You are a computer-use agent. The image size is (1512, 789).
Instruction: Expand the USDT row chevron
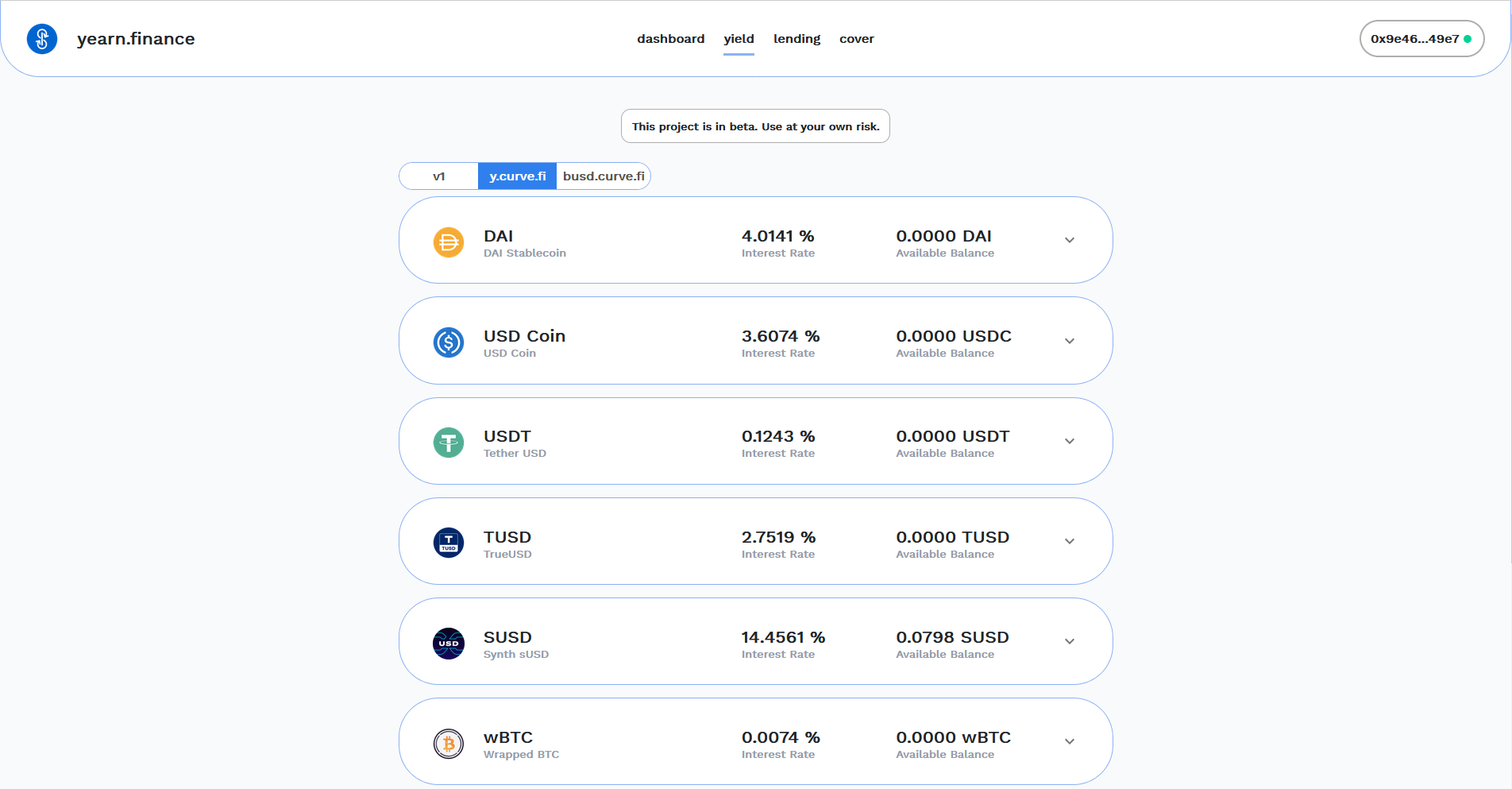(1070, 441)
